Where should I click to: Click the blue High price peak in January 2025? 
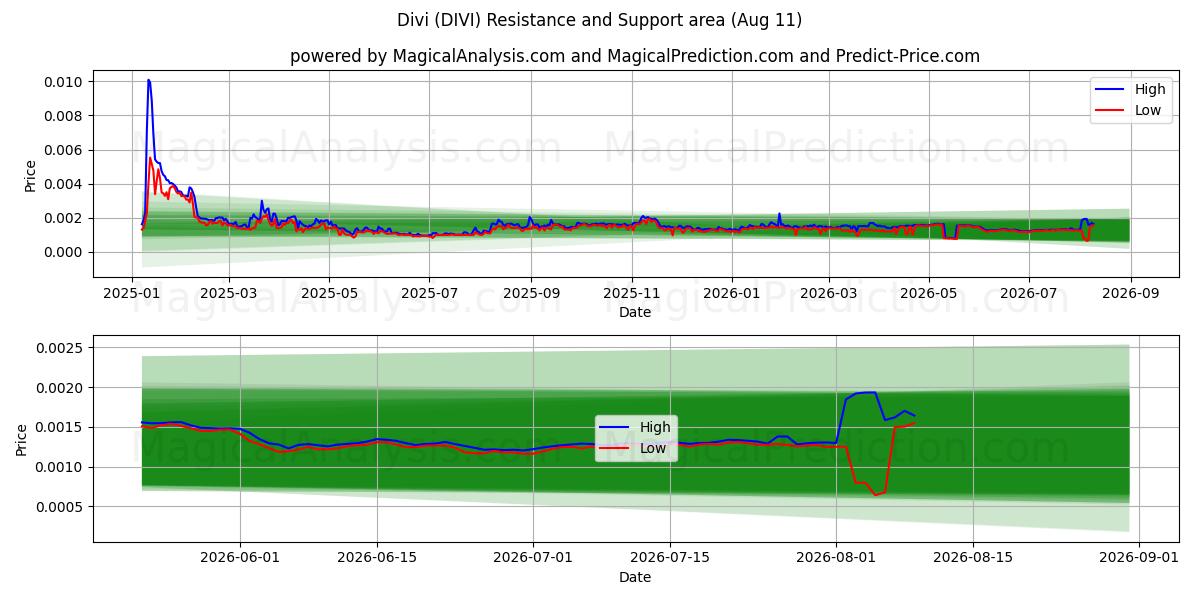(x=149, y=81)
